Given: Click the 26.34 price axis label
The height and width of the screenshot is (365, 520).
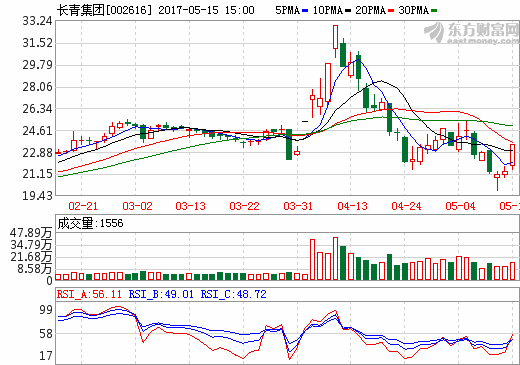Looking at the screenshot, I should pyautogui.click(x=37, y=109).
